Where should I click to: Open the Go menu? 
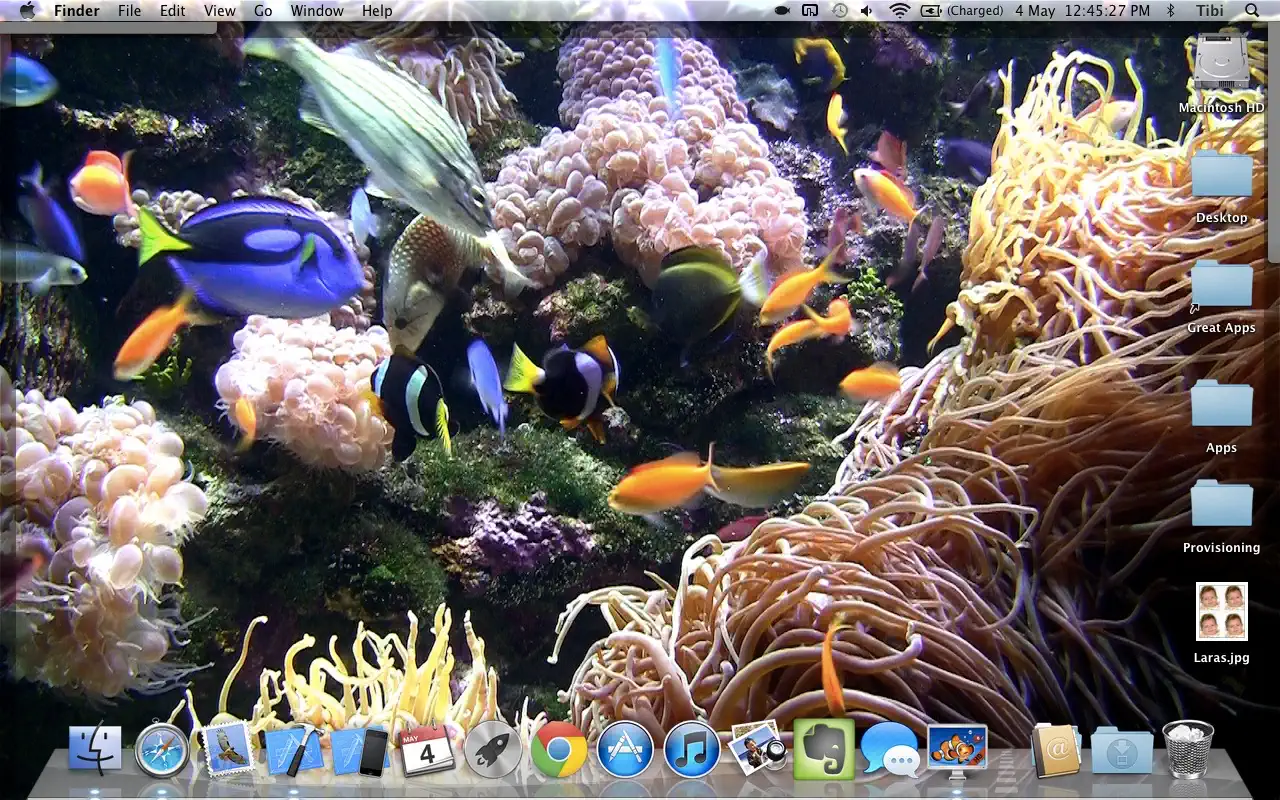(263, 11)
